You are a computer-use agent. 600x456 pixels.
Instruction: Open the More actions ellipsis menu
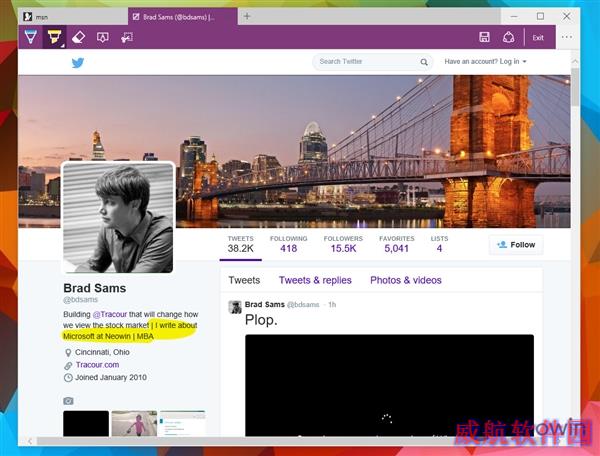tap(567, 37)
